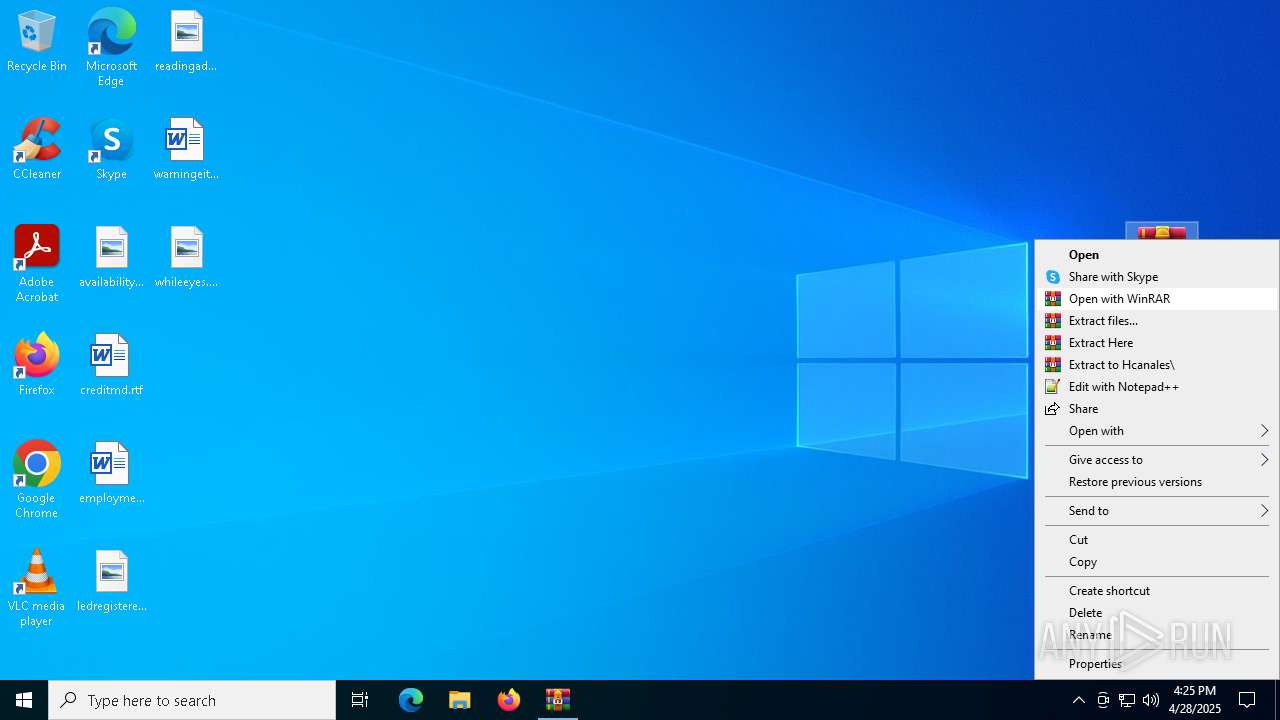
Task: Open the network icon in system tray
Action: click(1127, 700)
